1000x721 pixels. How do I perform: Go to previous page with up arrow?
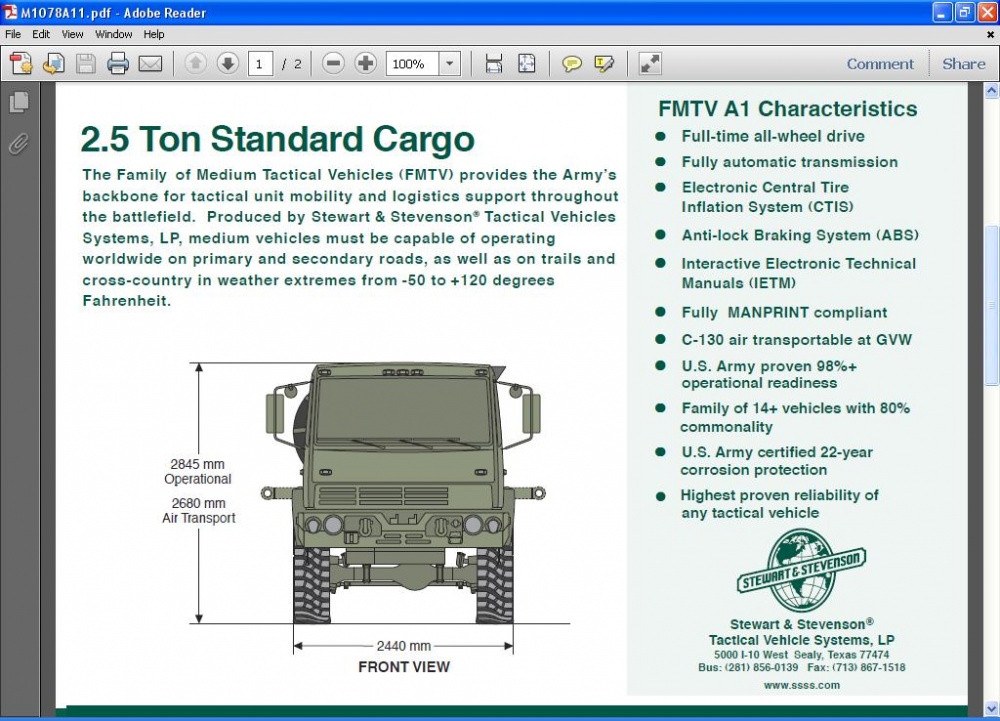coord(196,64)
